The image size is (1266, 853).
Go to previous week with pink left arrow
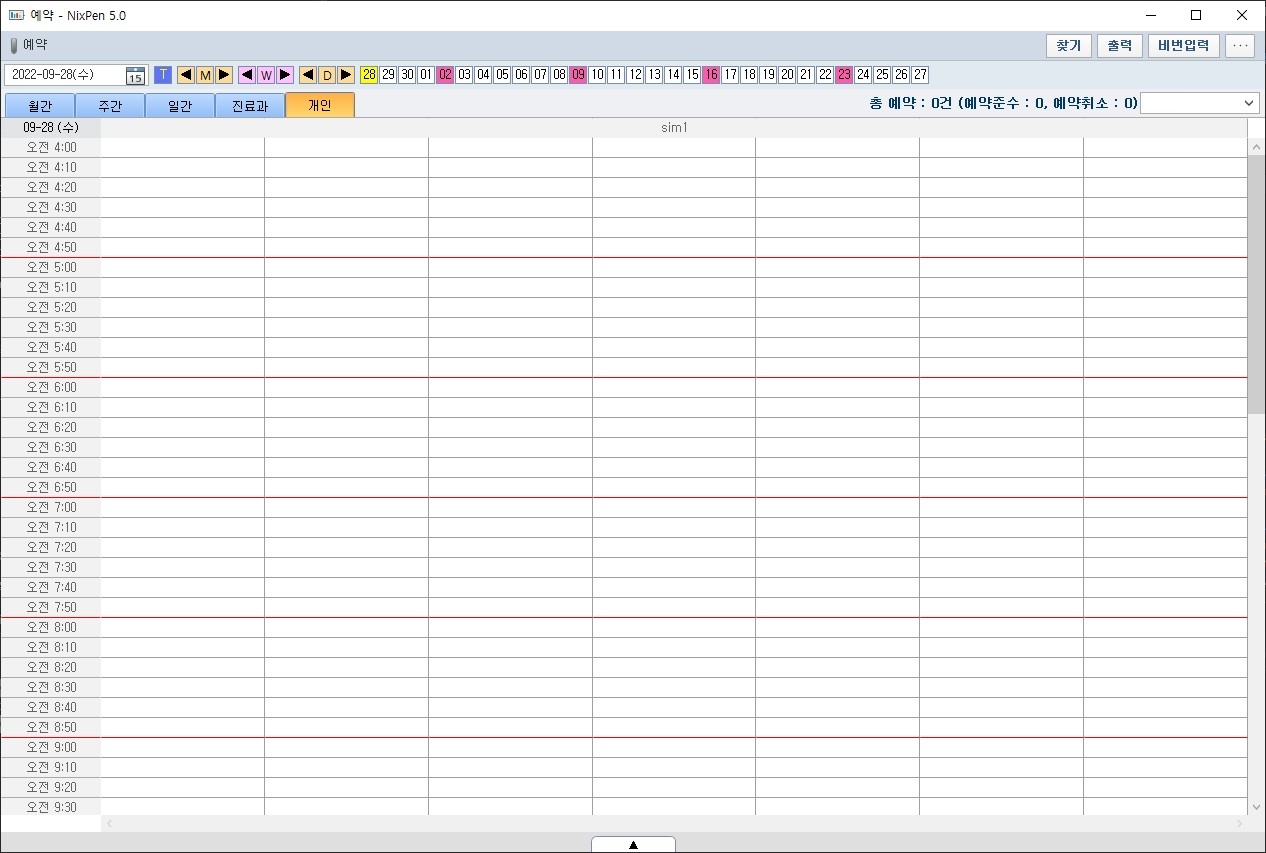pos(247,75)
